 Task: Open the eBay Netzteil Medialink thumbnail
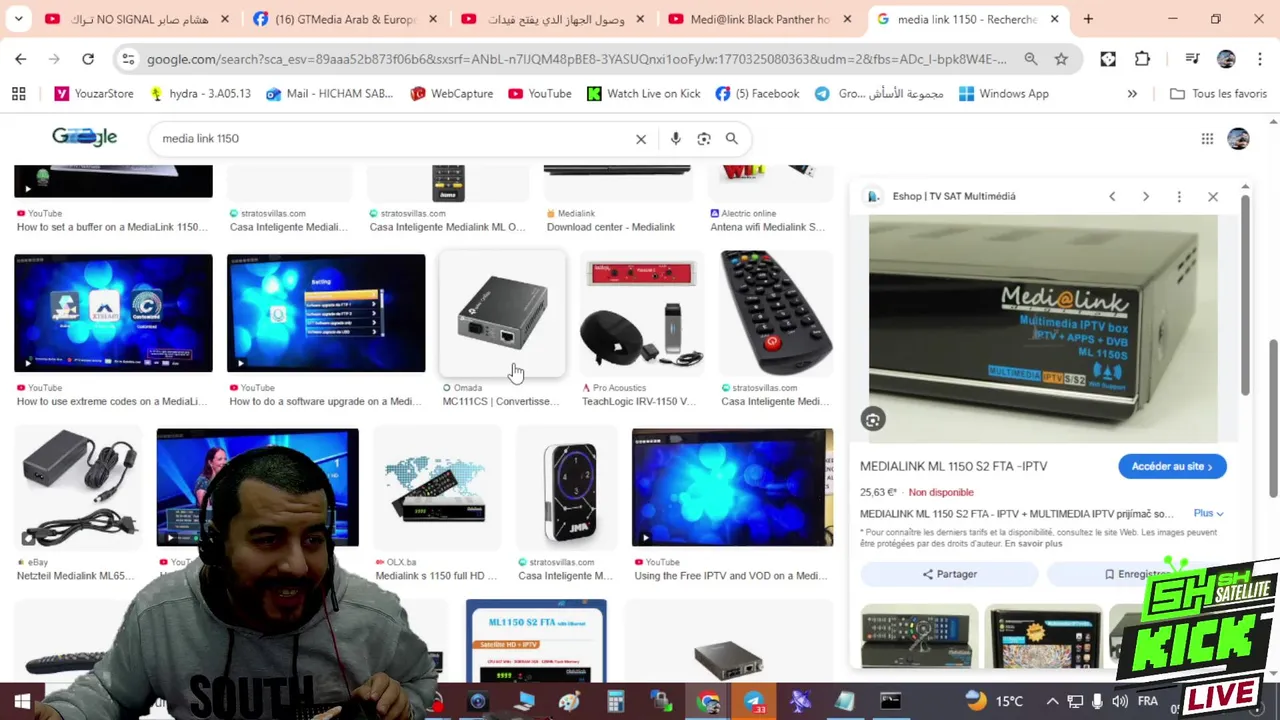pos(78,487)
